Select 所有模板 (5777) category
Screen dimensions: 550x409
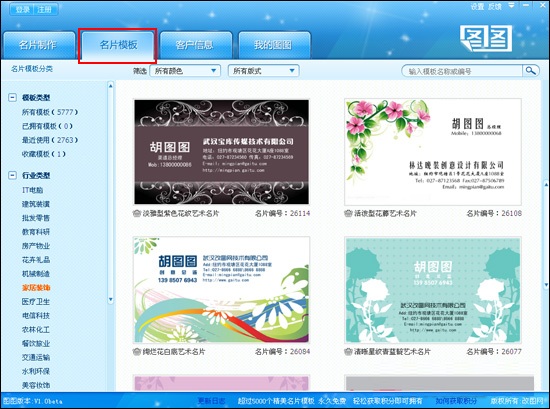click(x=49, y=112)
